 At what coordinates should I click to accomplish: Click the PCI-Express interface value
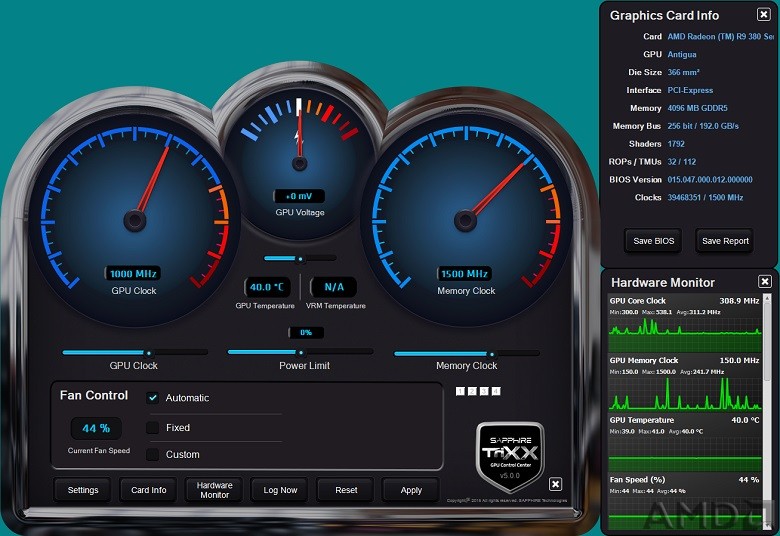[x=690, y=90]
